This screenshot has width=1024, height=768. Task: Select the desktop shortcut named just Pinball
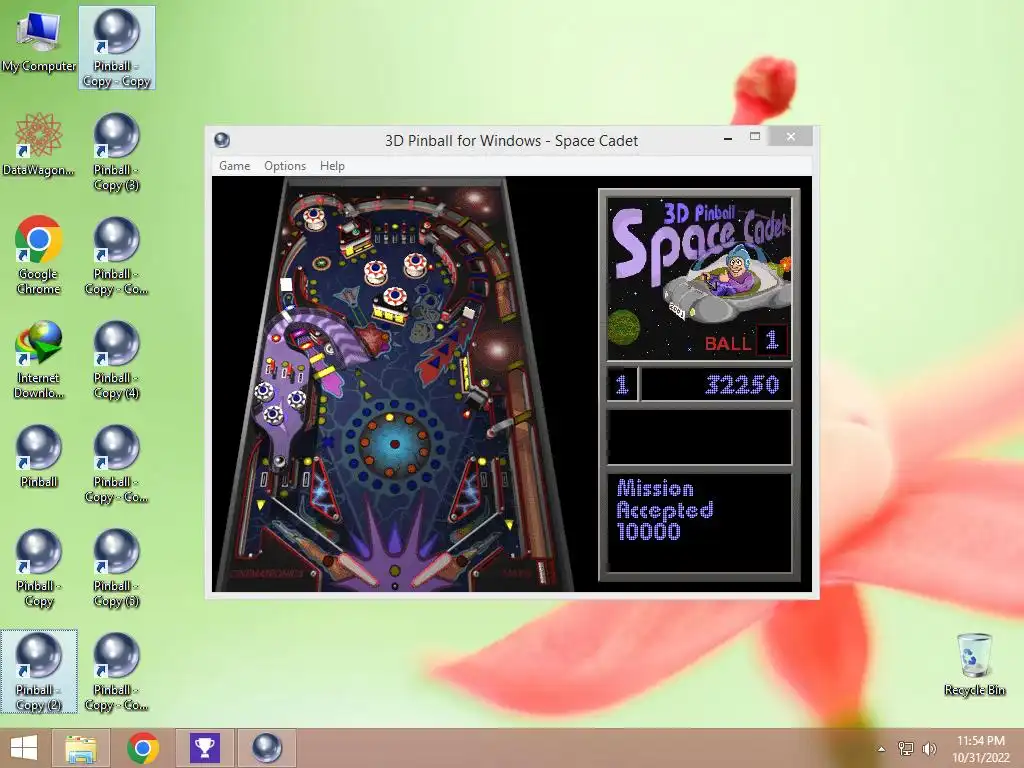click(39, 456)
